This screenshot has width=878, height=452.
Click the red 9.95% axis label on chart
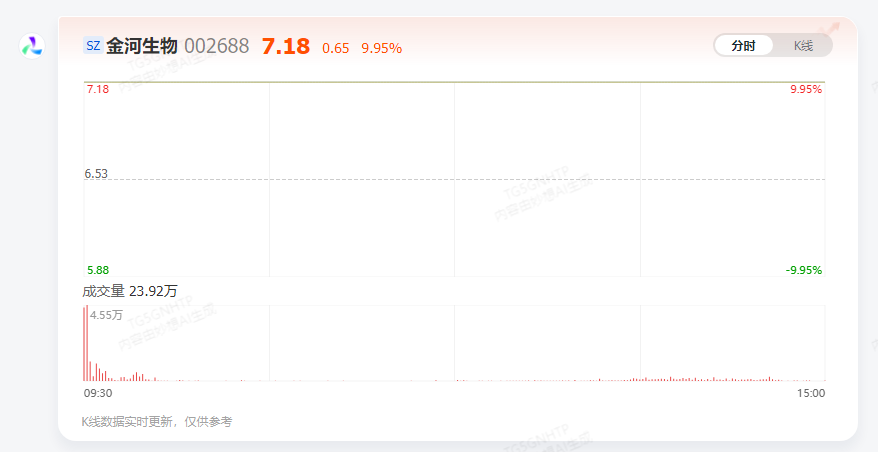pyautogui.click(x=806, y=89)
